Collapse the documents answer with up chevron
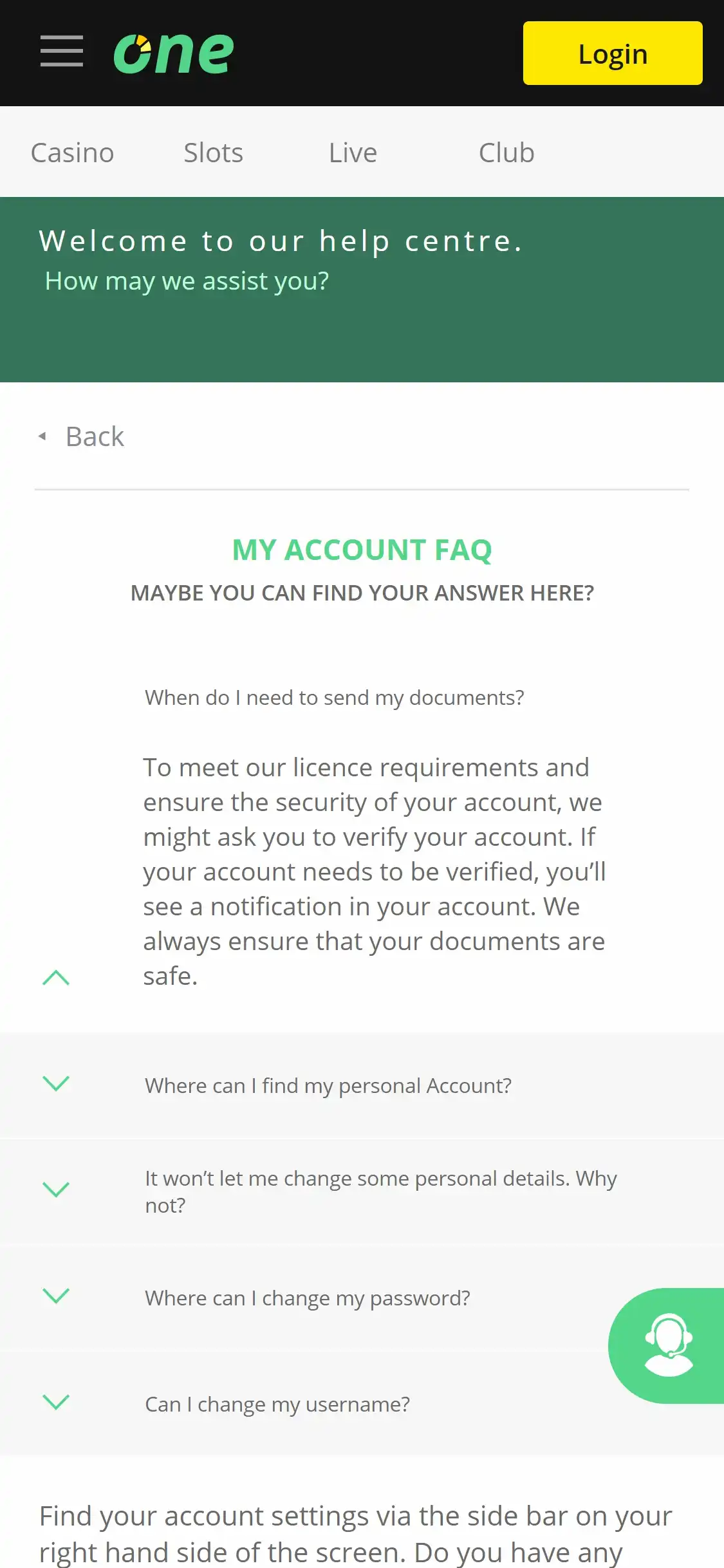Image resolution: width=724 pixels, height=1568 pixels. 56,977
